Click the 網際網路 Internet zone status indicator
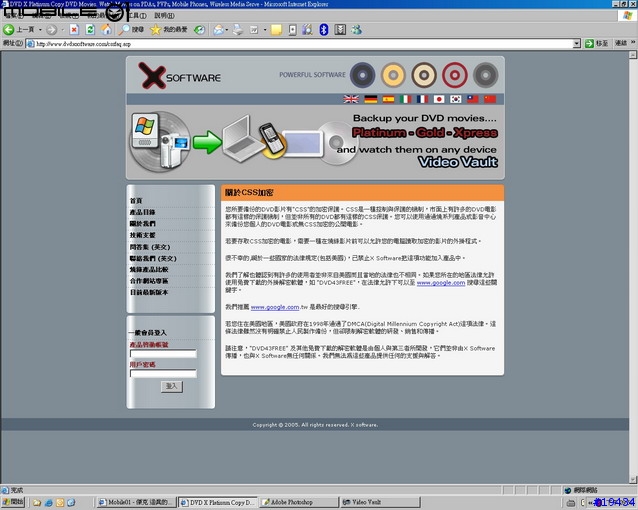The width and height of the screenshot is (638, 510). pos(581,490)
